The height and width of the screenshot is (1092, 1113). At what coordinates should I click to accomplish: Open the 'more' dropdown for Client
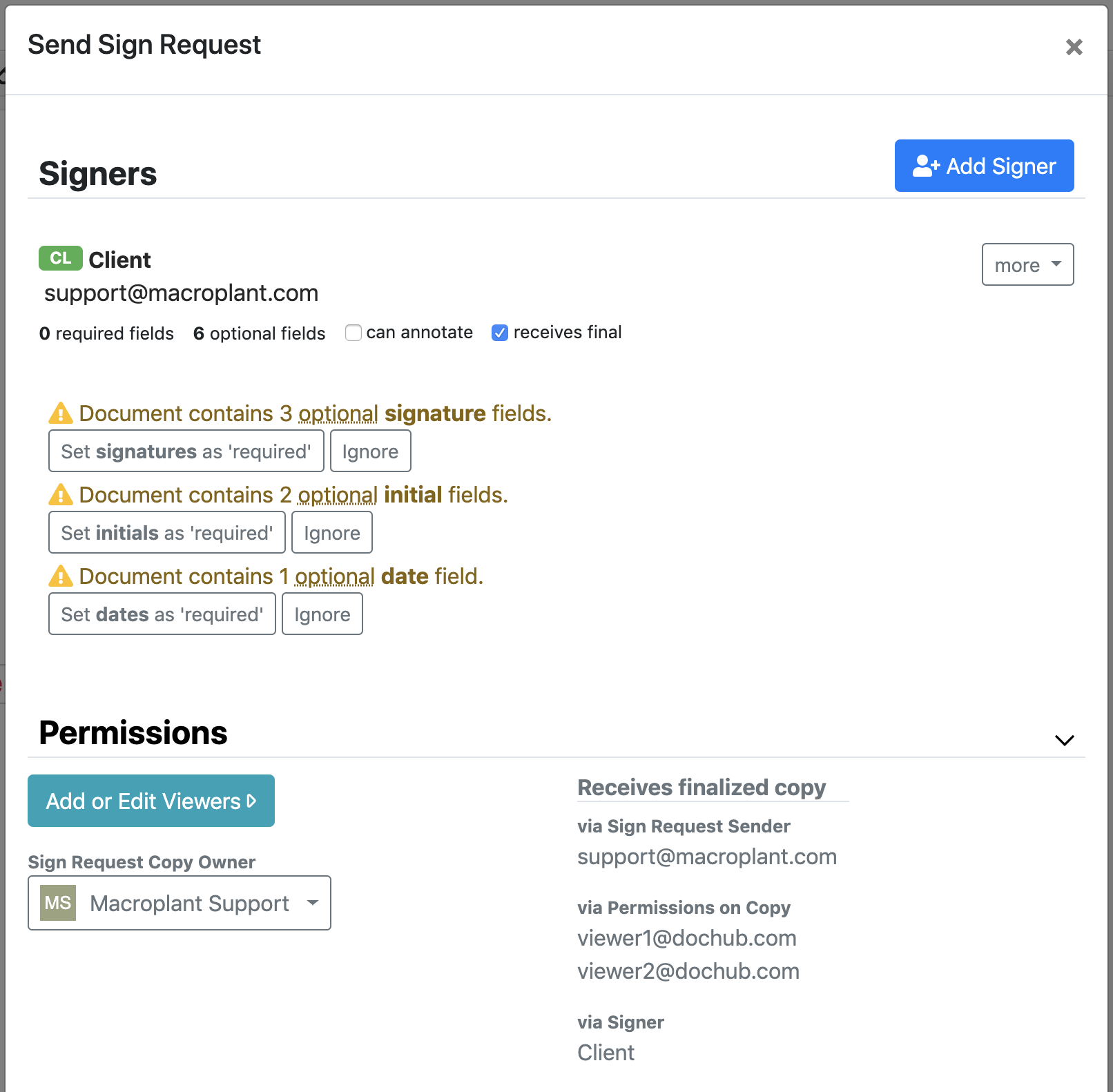pyautogui.click(x=1027, y=264)
